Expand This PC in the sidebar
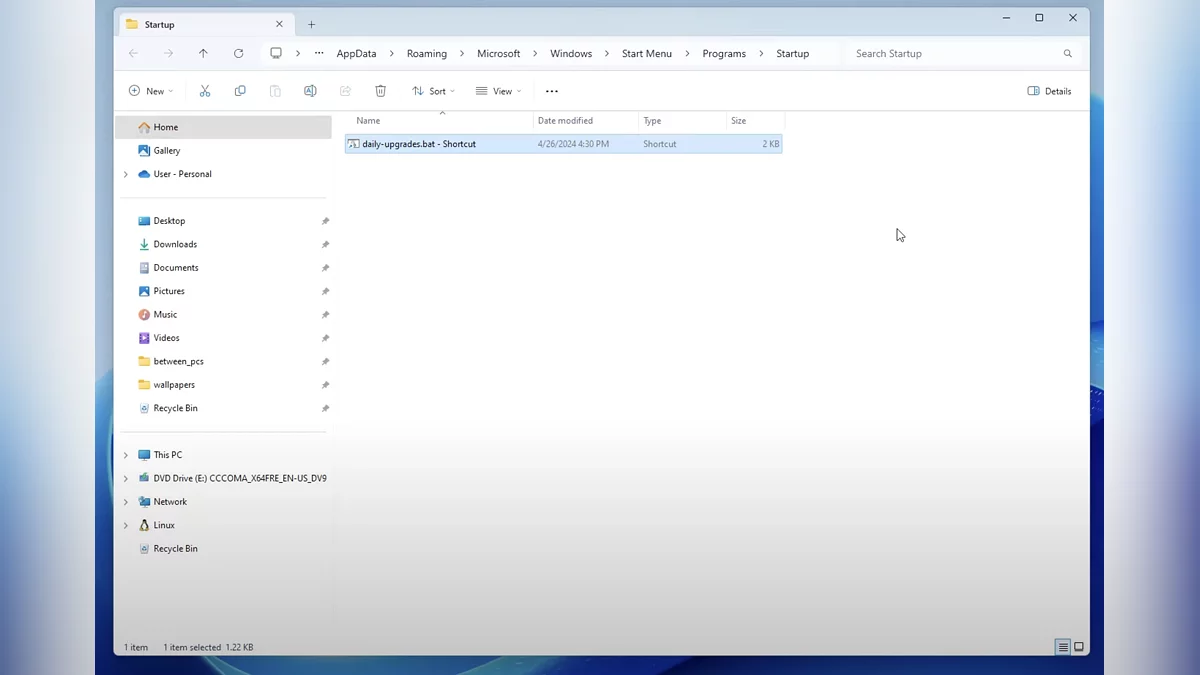Screen dimensions: 1200x675 click(x=125, y=454)
